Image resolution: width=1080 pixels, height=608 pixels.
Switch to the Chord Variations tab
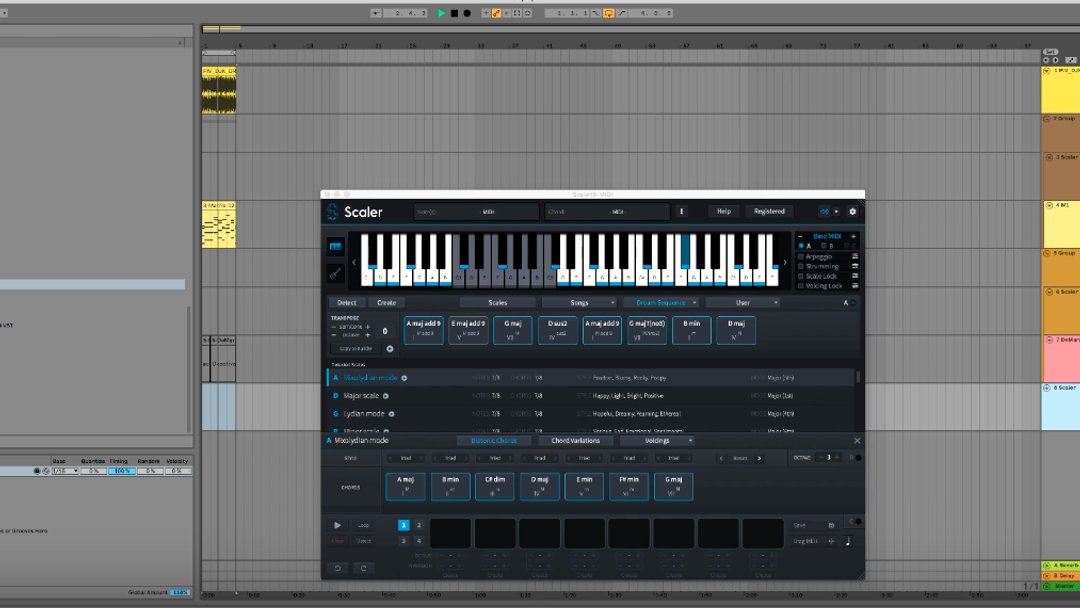[575, 440]
